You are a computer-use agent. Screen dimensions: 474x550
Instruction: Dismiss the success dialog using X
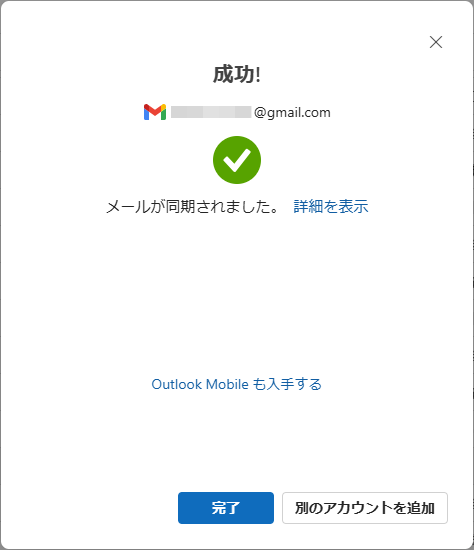click(436, 42)
